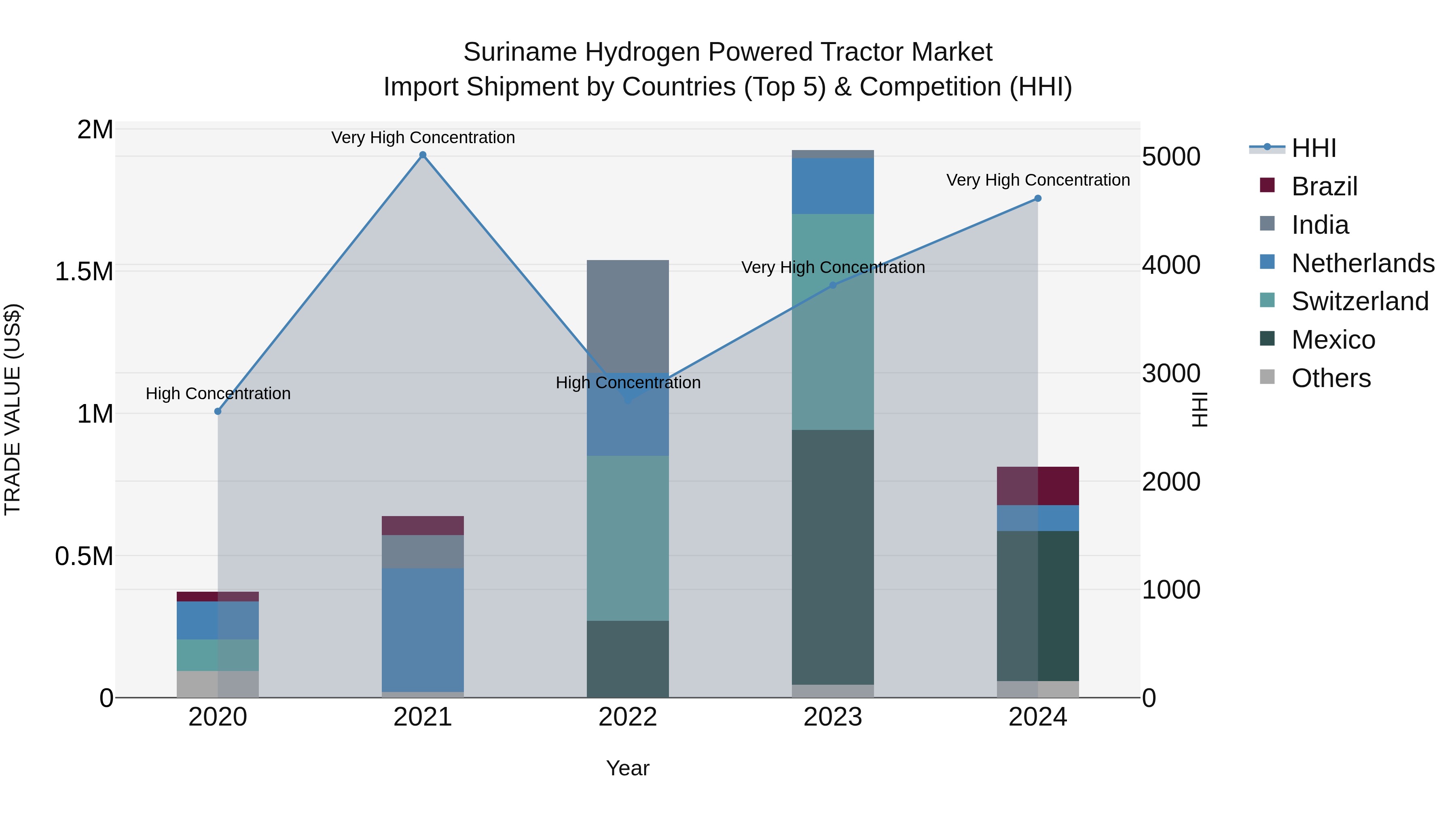Click the Netherlands blue legend swatch
This screenshot has height=819, width=1456.
point(1267,262)
